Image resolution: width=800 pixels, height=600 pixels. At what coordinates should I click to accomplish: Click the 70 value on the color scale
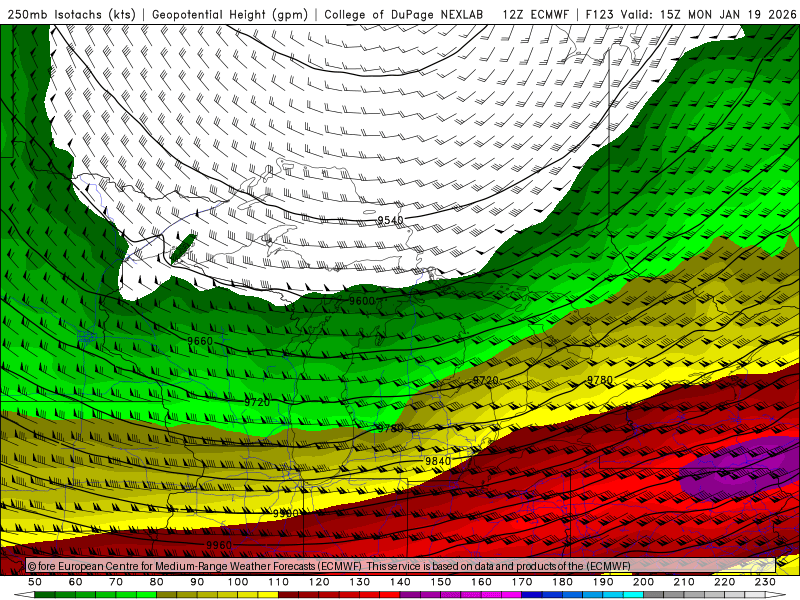pyautogui.click(x=116, y=582)
